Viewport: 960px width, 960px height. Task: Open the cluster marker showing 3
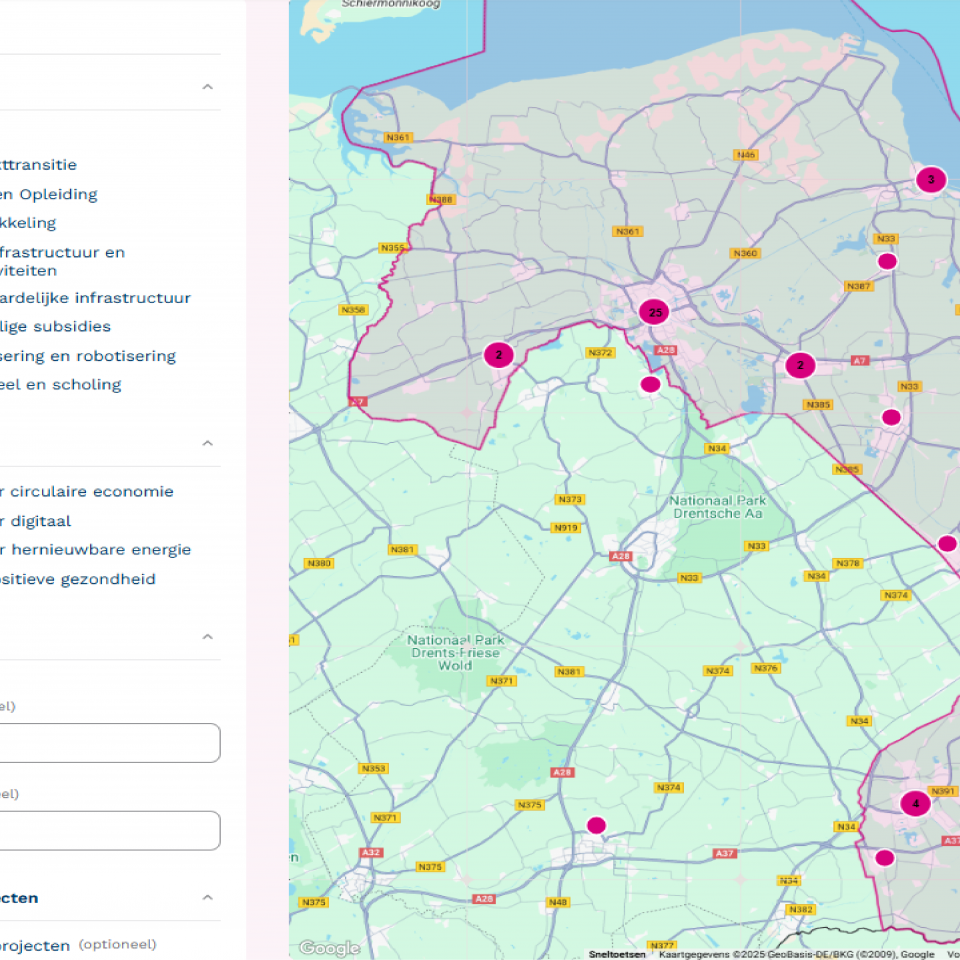coord(931,179)
